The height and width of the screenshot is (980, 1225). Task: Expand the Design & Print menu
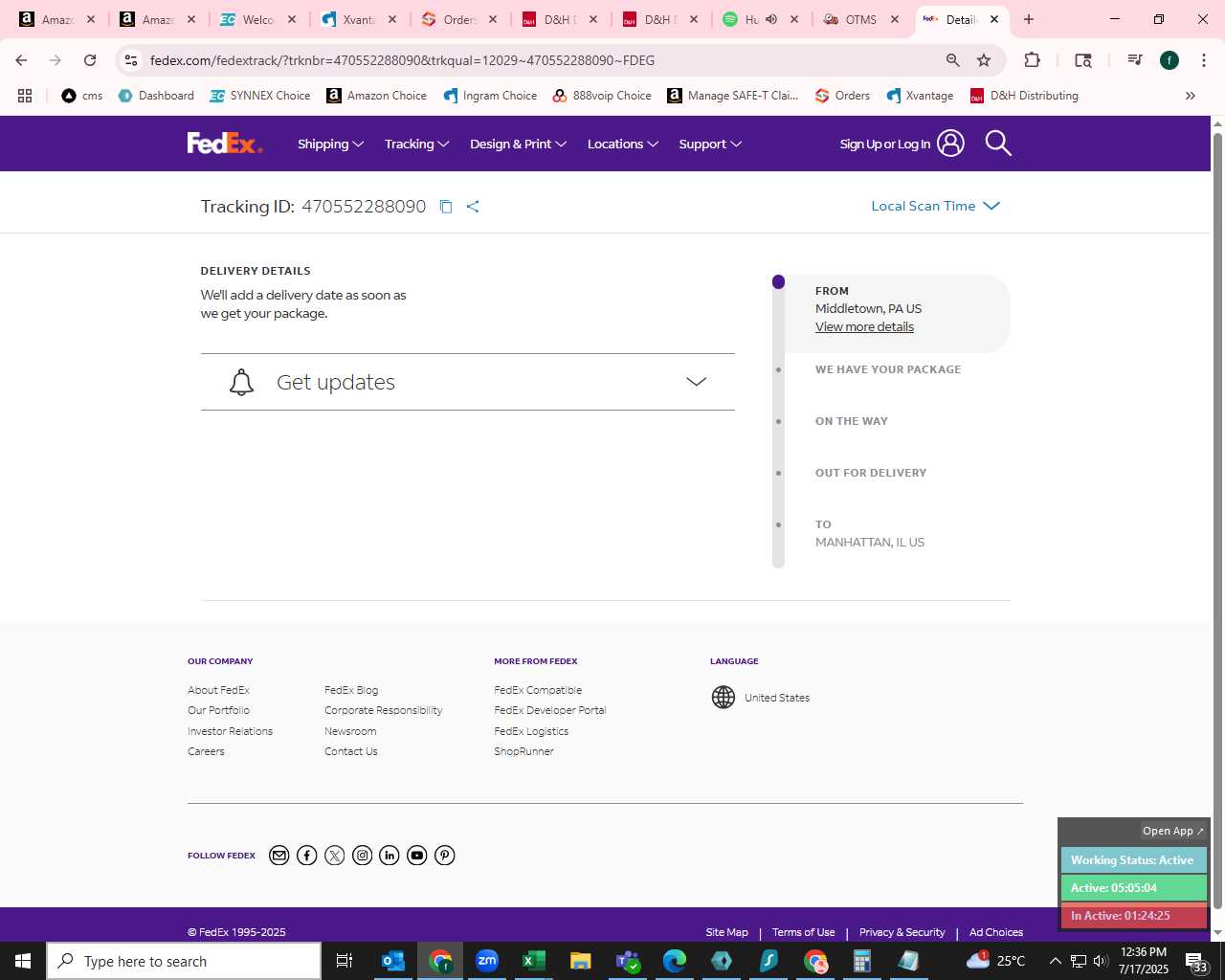[518, 144]
